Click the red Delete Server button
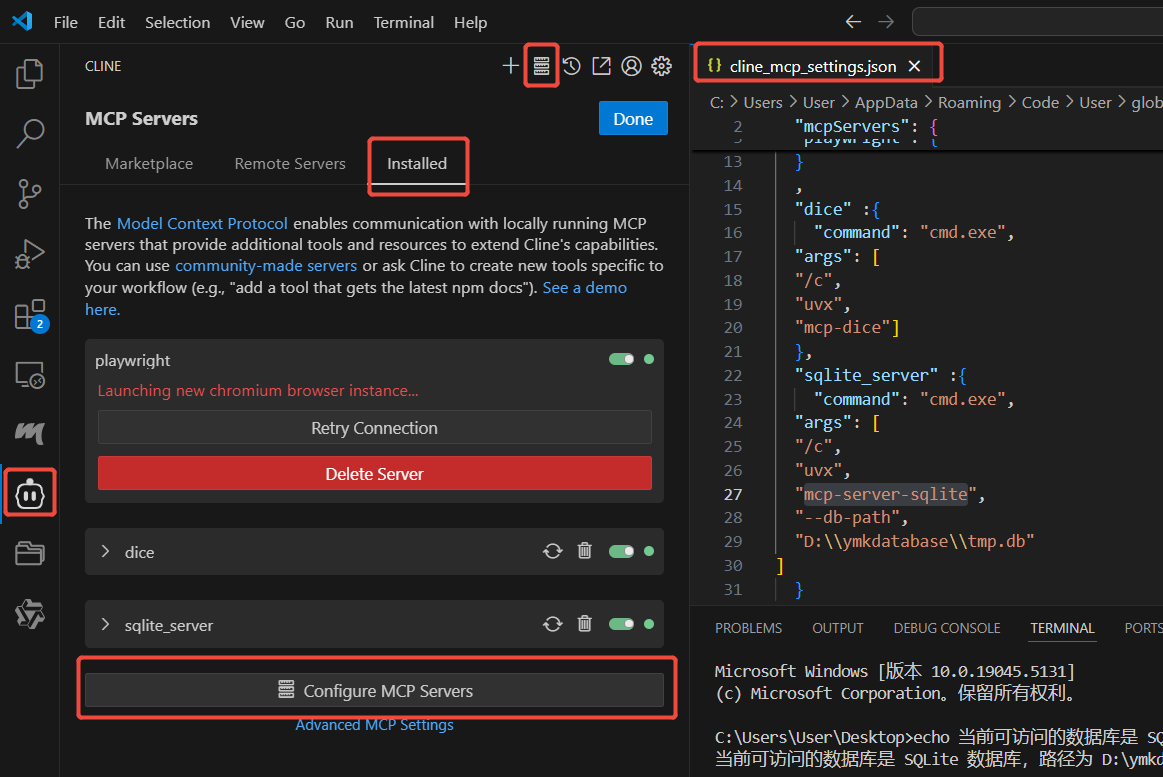1163x777 pixels. [375, 474]
